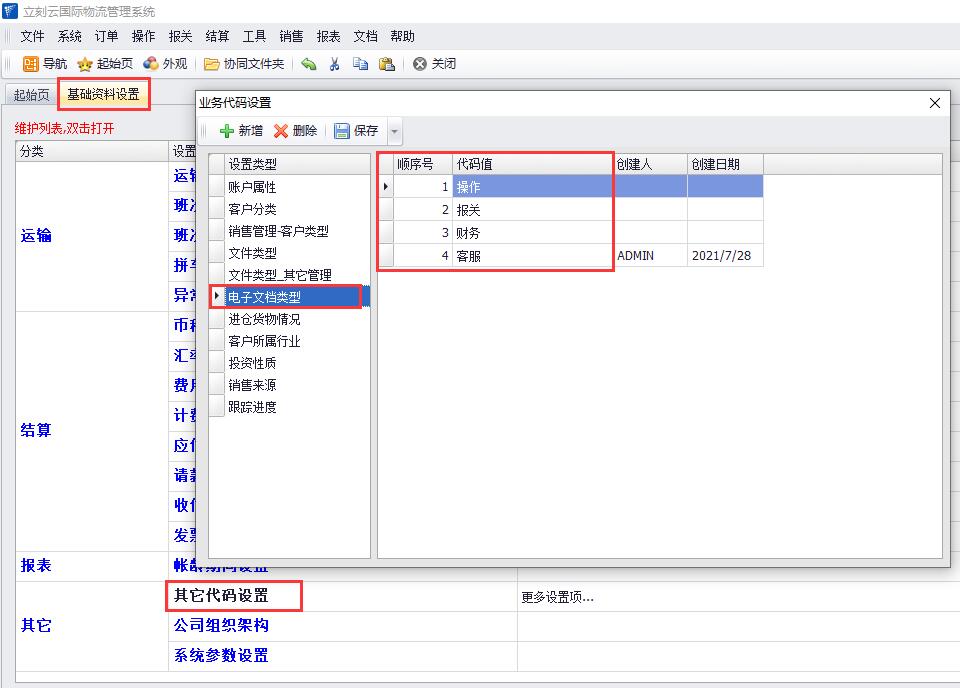Select the 销售来源 settings type
This screenshot has height=688, width=960.
252,385
